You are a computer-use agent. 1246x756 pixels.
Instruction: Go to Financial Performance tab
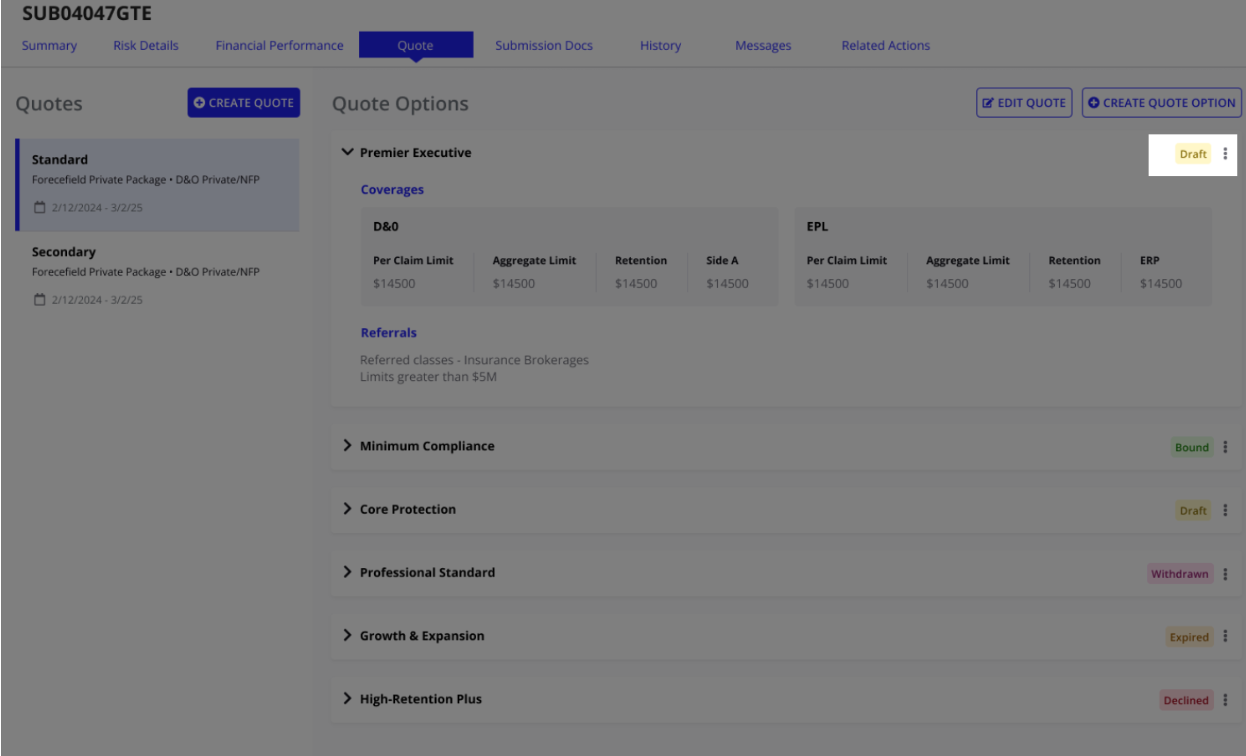279,45
